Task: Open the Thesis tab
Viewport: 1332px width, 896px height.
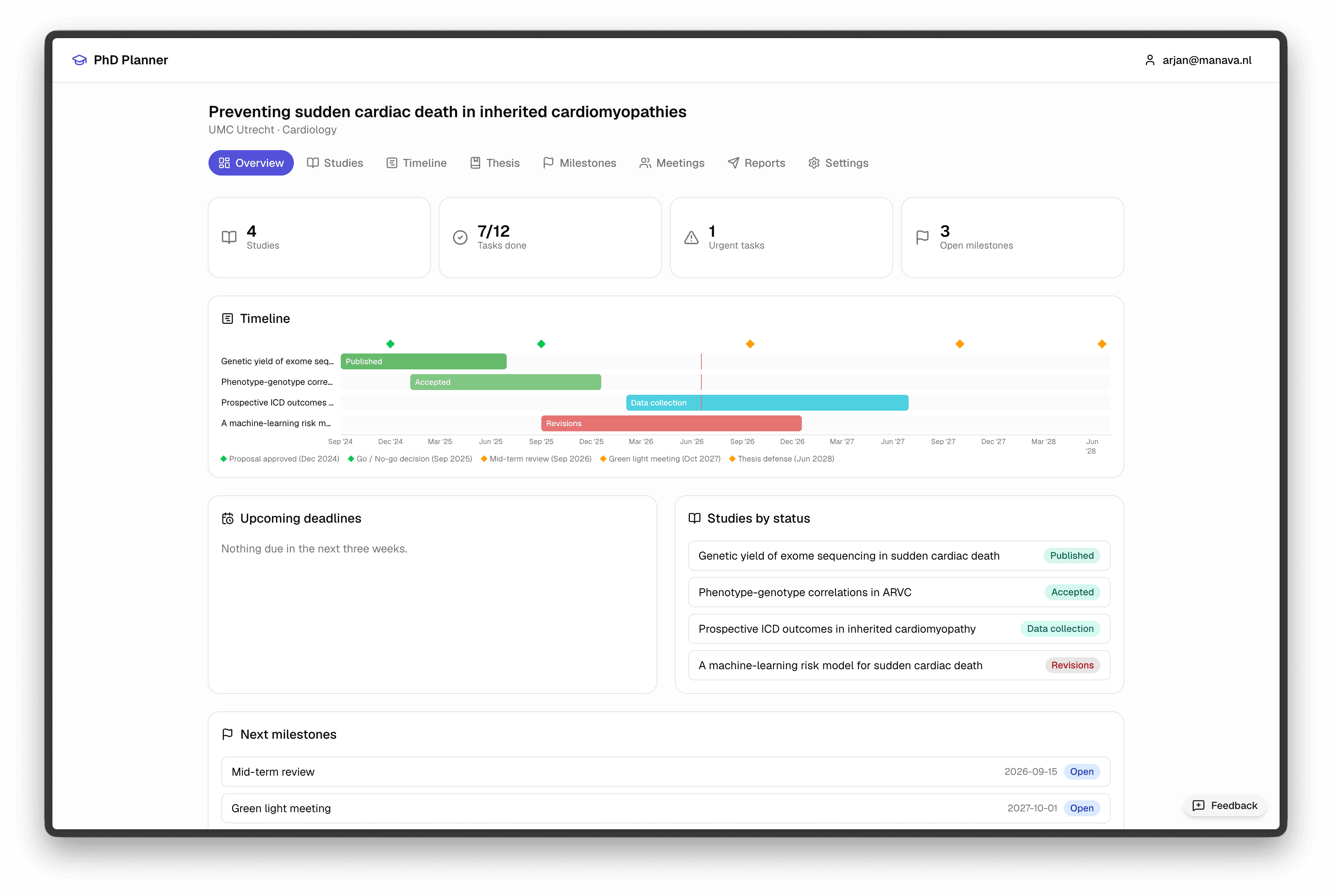Action: coord(495,163)
